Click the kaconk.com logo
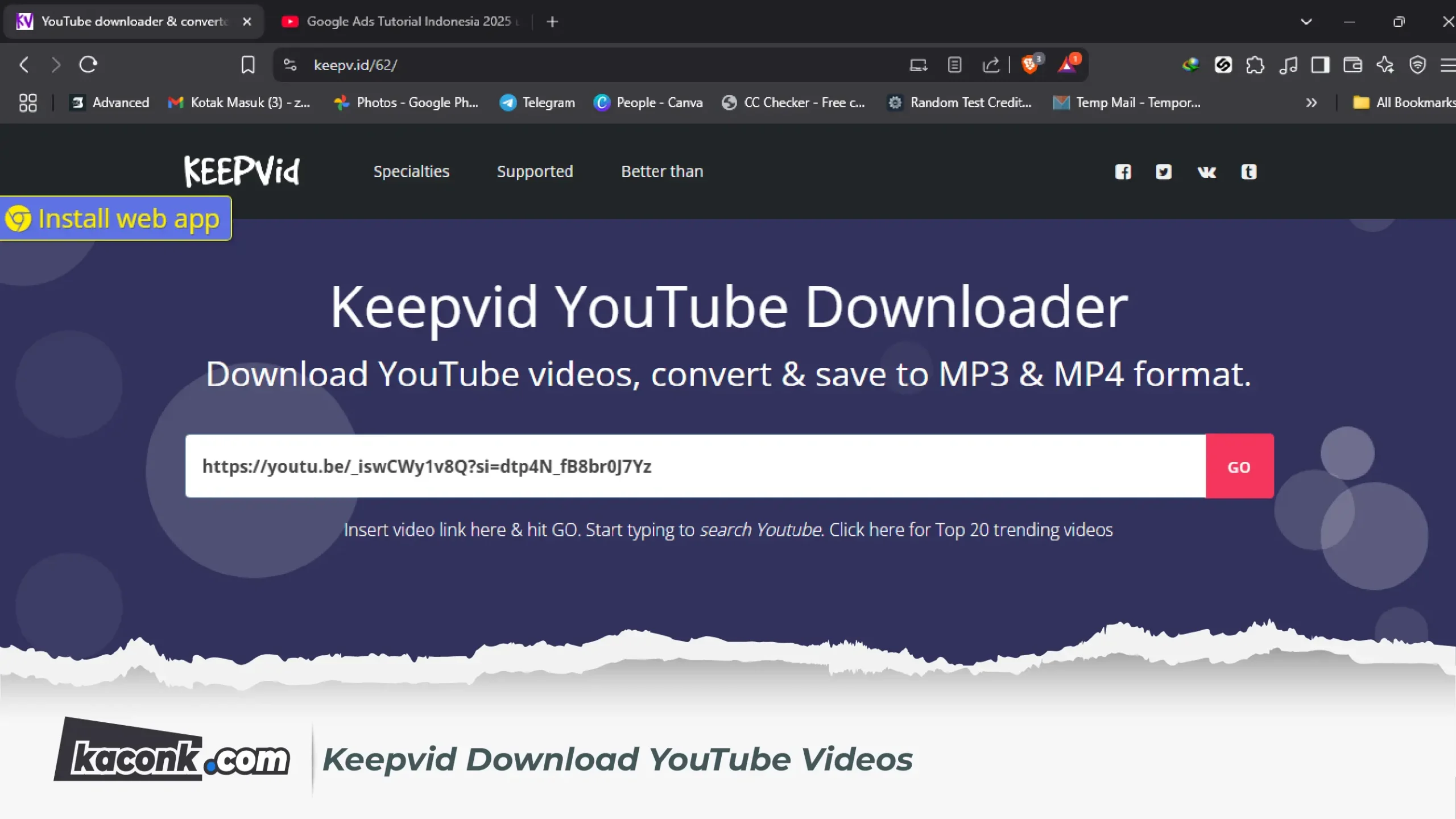 point(172,750)
